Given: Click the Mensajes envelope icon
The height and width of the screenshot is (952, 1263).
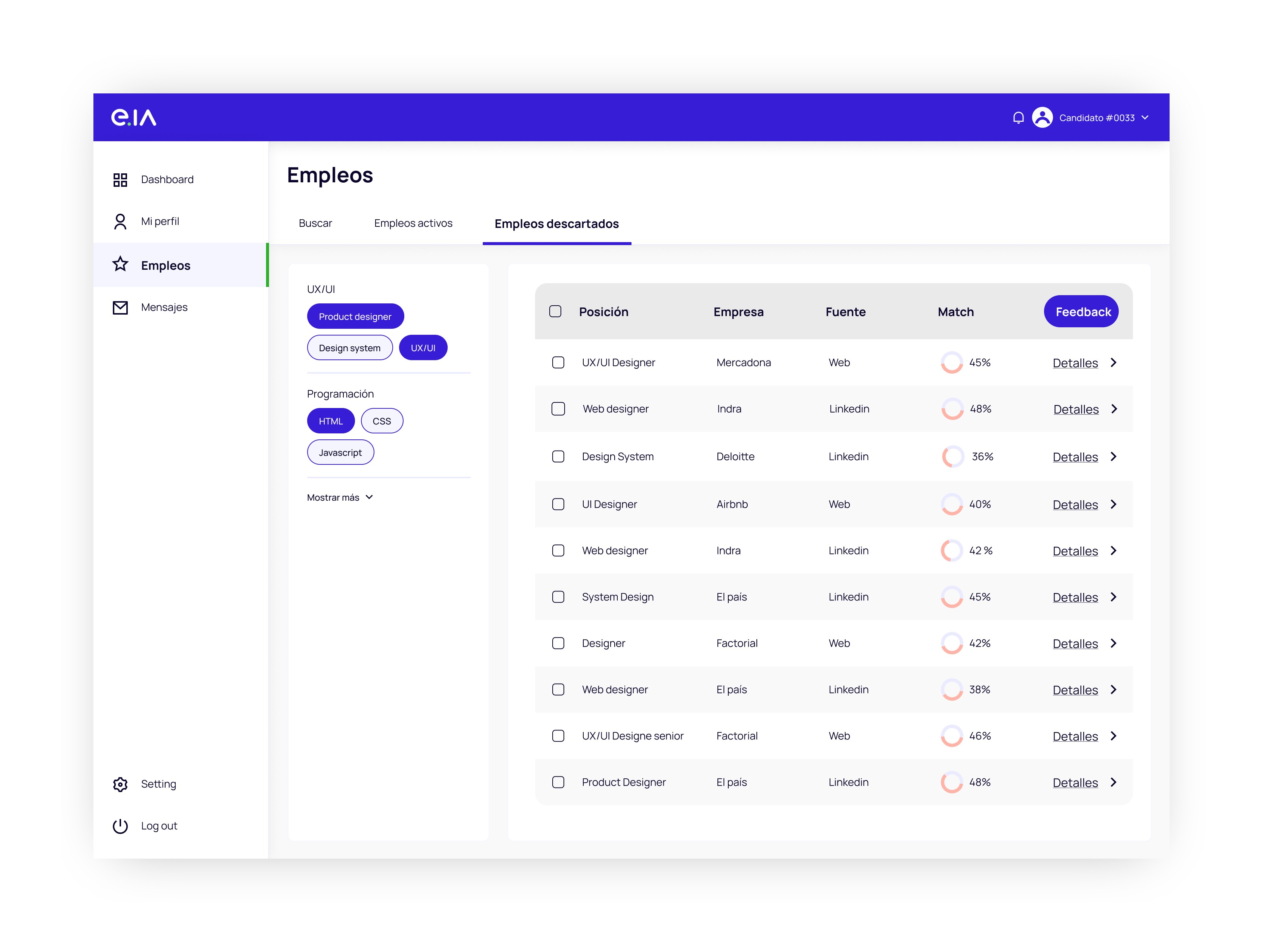Looking at the screenshot, I should coord(120,307).
